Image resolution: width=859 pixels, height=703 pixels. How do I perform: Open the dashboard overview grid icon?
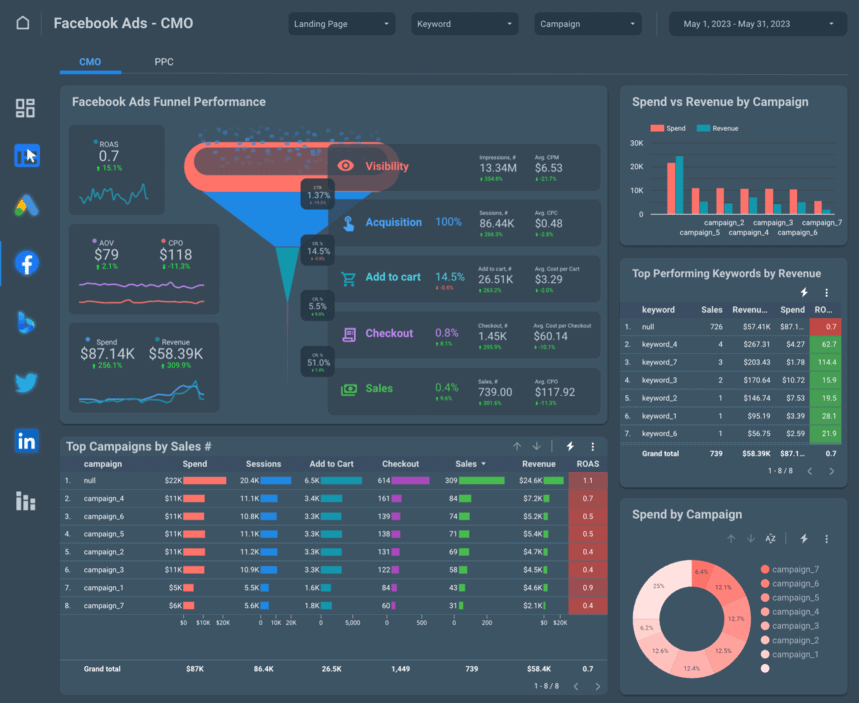(25, 108)
